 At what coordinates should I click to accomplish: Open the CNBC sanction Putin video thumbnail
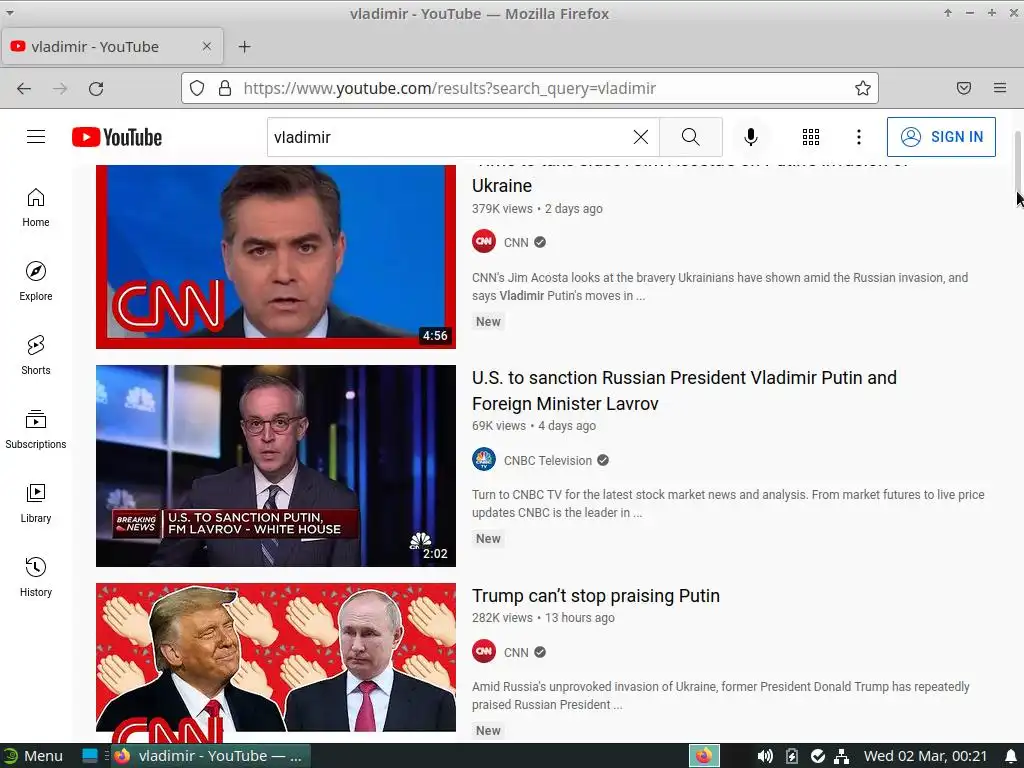(276, 466)
